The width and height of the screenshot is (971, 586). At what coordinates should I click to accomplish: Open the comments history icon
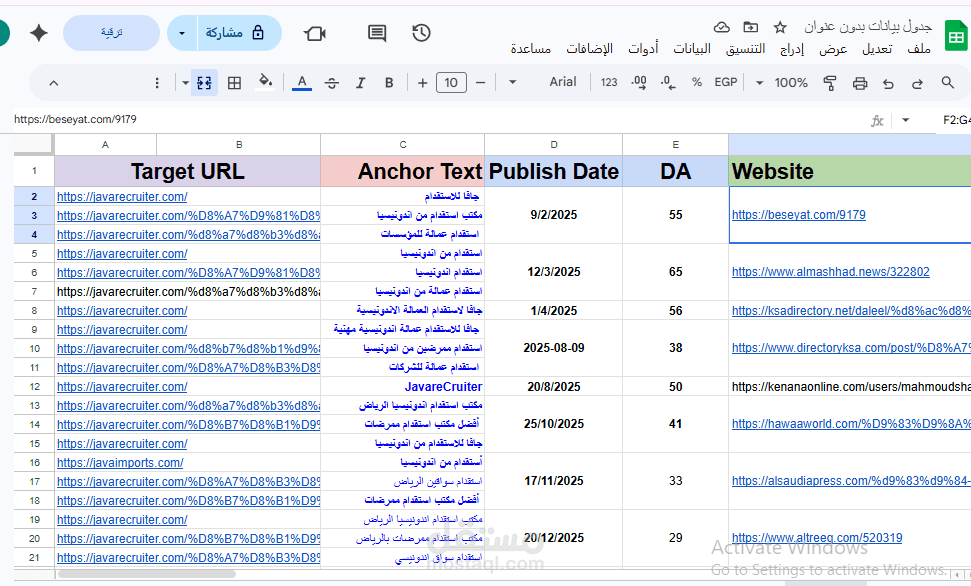(x=377, y=33)
